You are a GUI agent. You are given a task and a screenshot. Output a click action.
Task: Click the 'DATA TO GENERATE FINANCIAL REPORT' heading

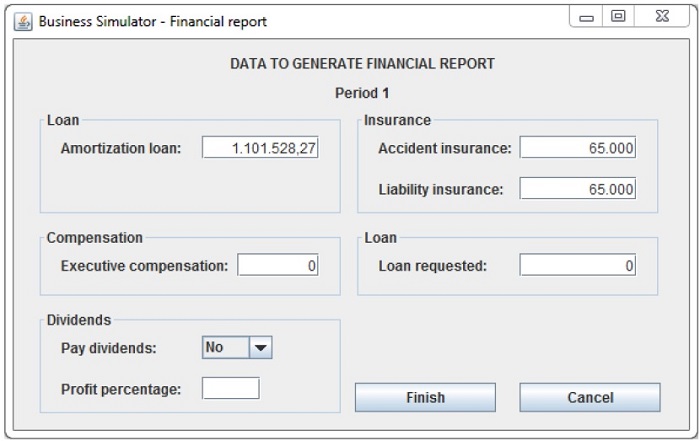point(362,64)
